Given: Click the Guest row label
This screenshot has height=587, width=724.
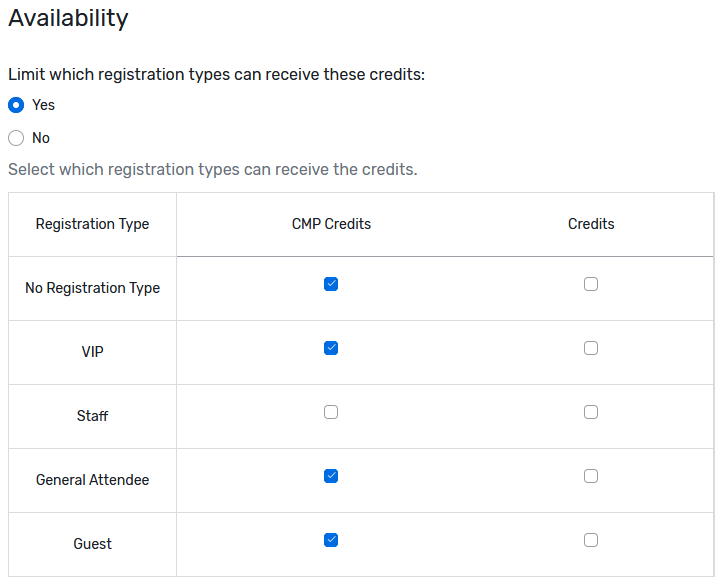Looking at the screenshot, I should click(x=92, y=544).
